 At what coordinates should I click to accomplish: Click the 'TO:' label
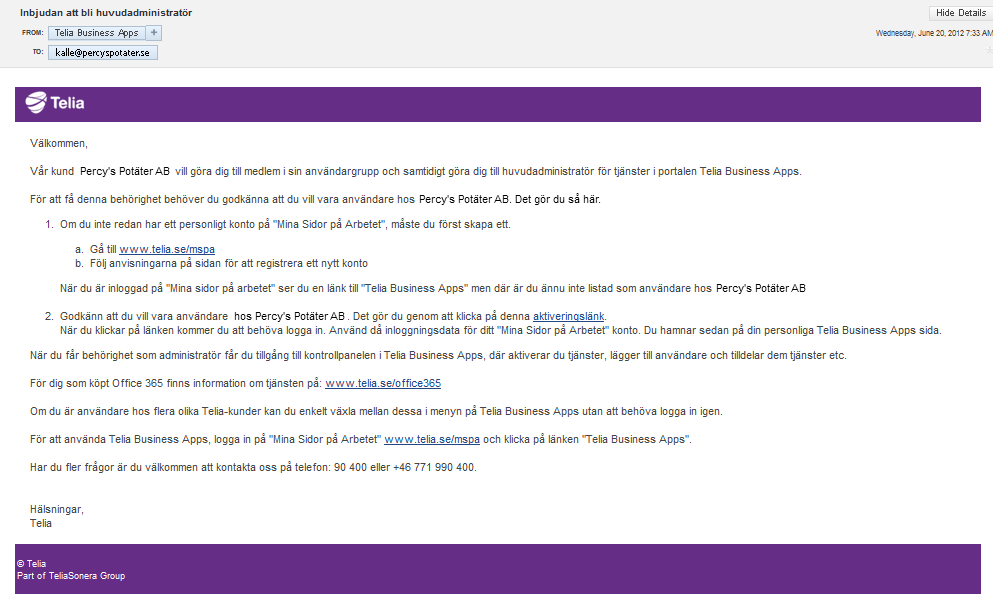[38, 52]
